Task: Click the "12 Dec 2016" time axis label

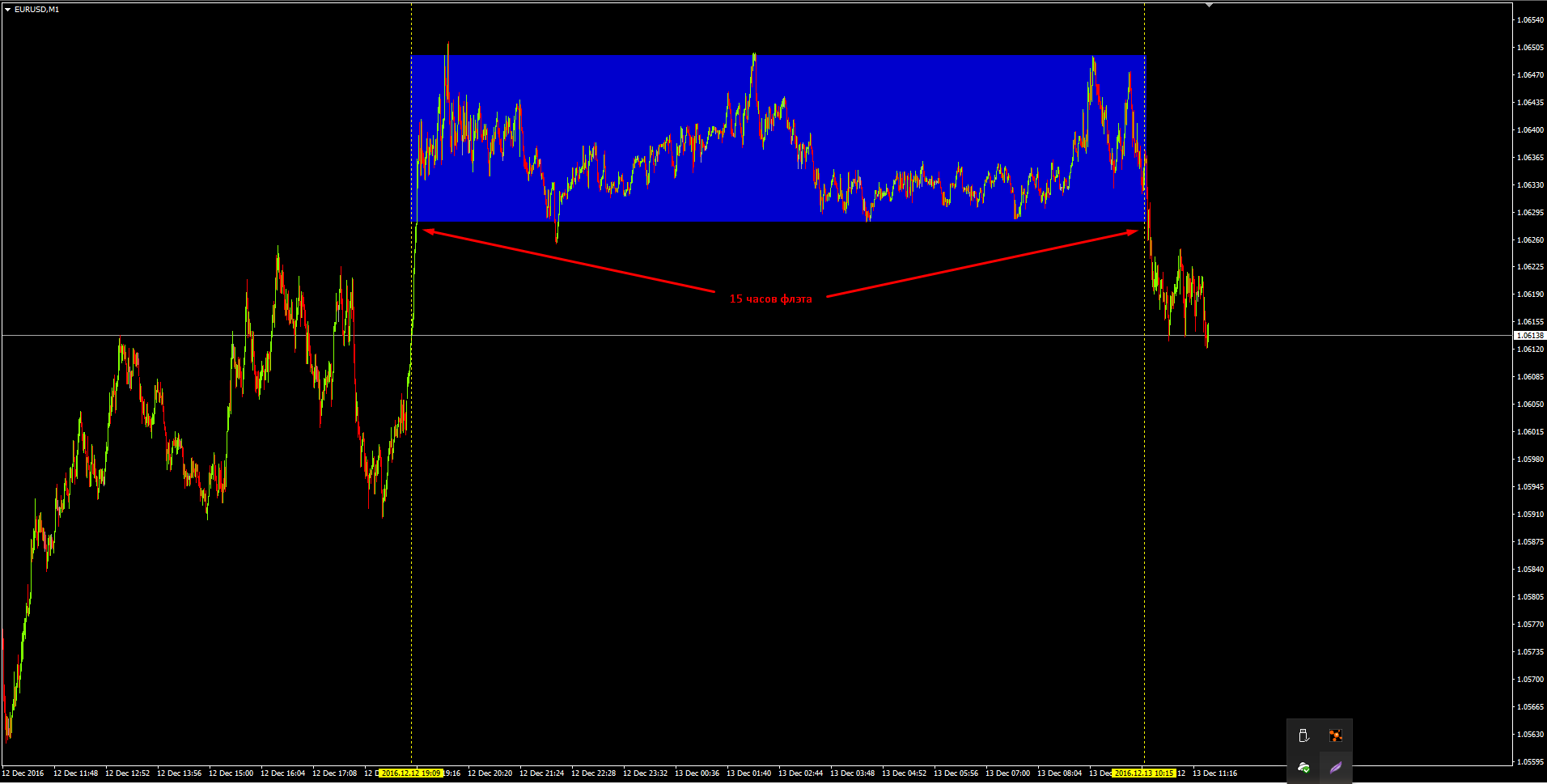Action: pyautogui.click(x=23, y=773)
